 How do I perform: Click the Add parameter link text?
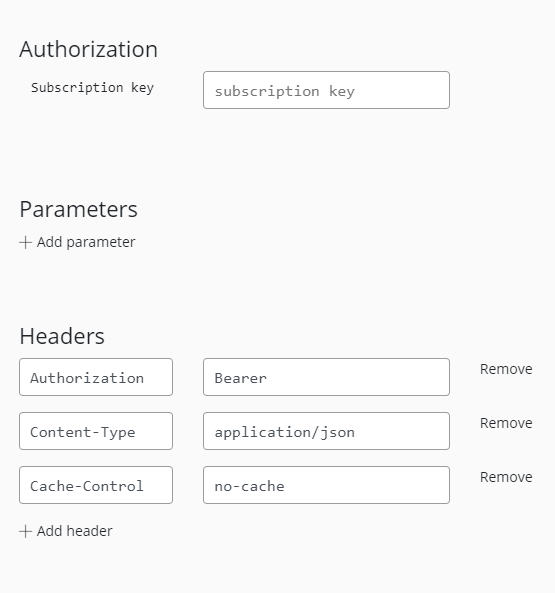pos(86,242)
